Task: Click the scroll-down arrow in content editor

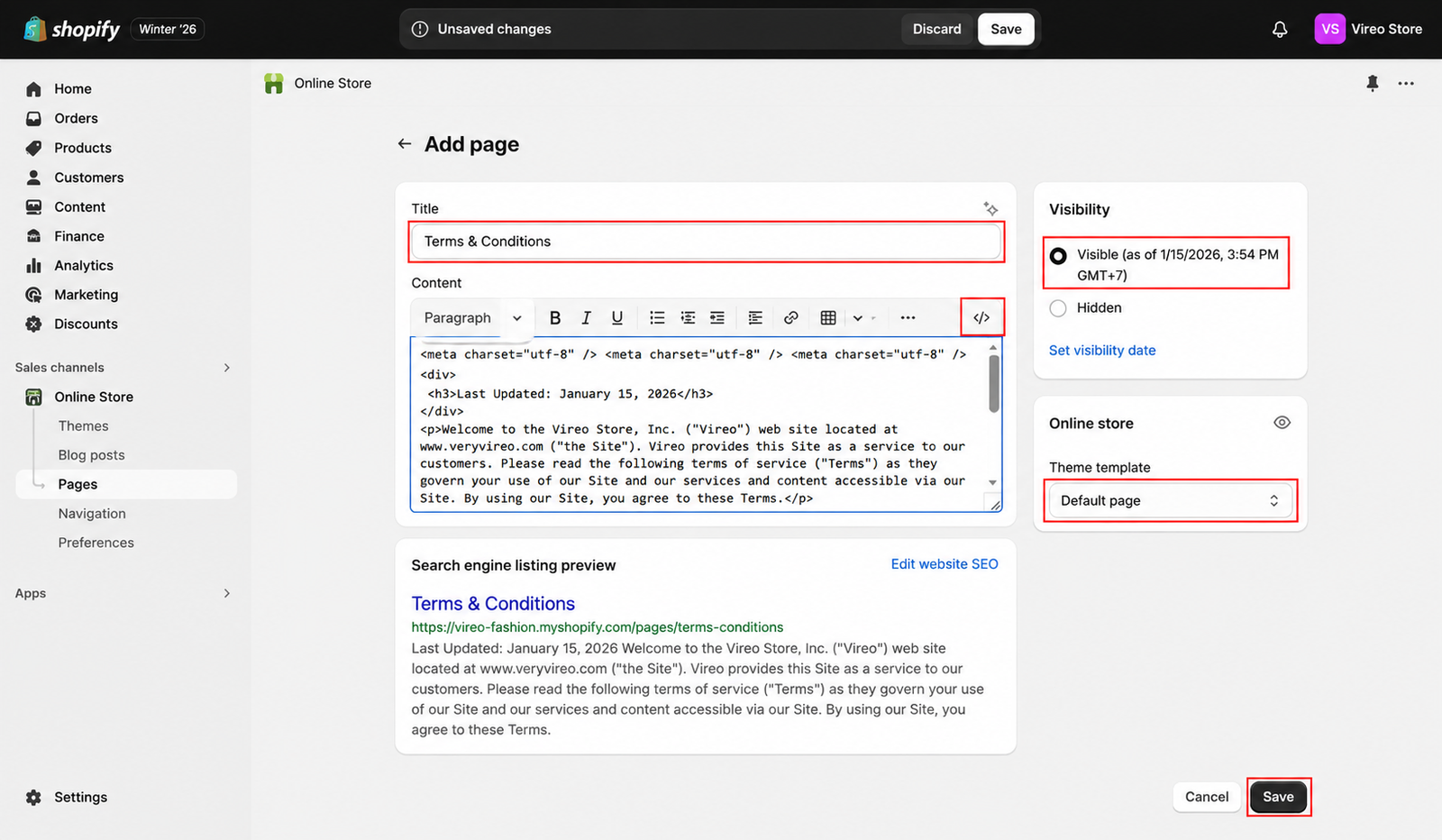Action: (x=993, y=483)
